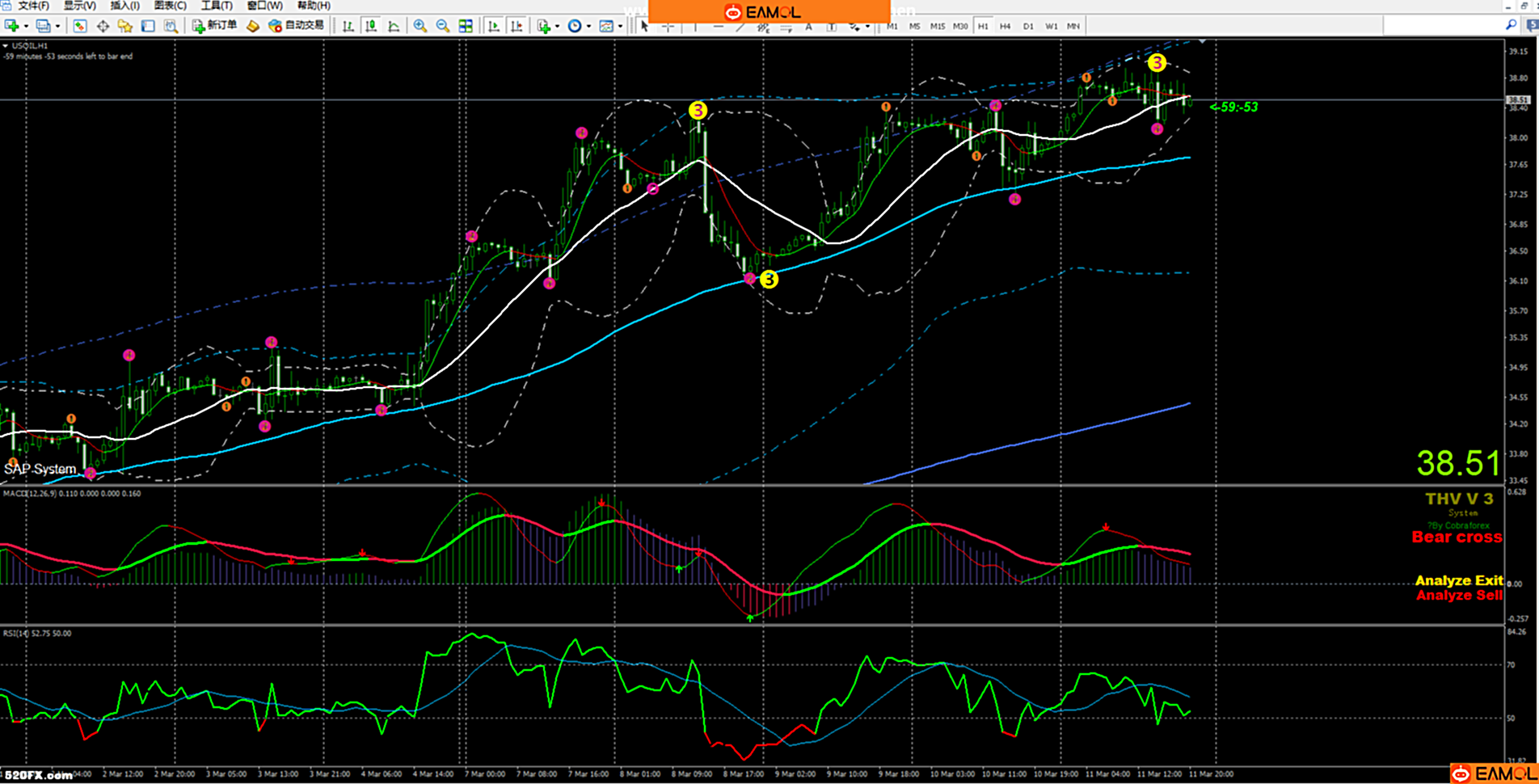Open the Data Window crosshair icon
The width and height of the screenshot is (1539, 784).
103,26
